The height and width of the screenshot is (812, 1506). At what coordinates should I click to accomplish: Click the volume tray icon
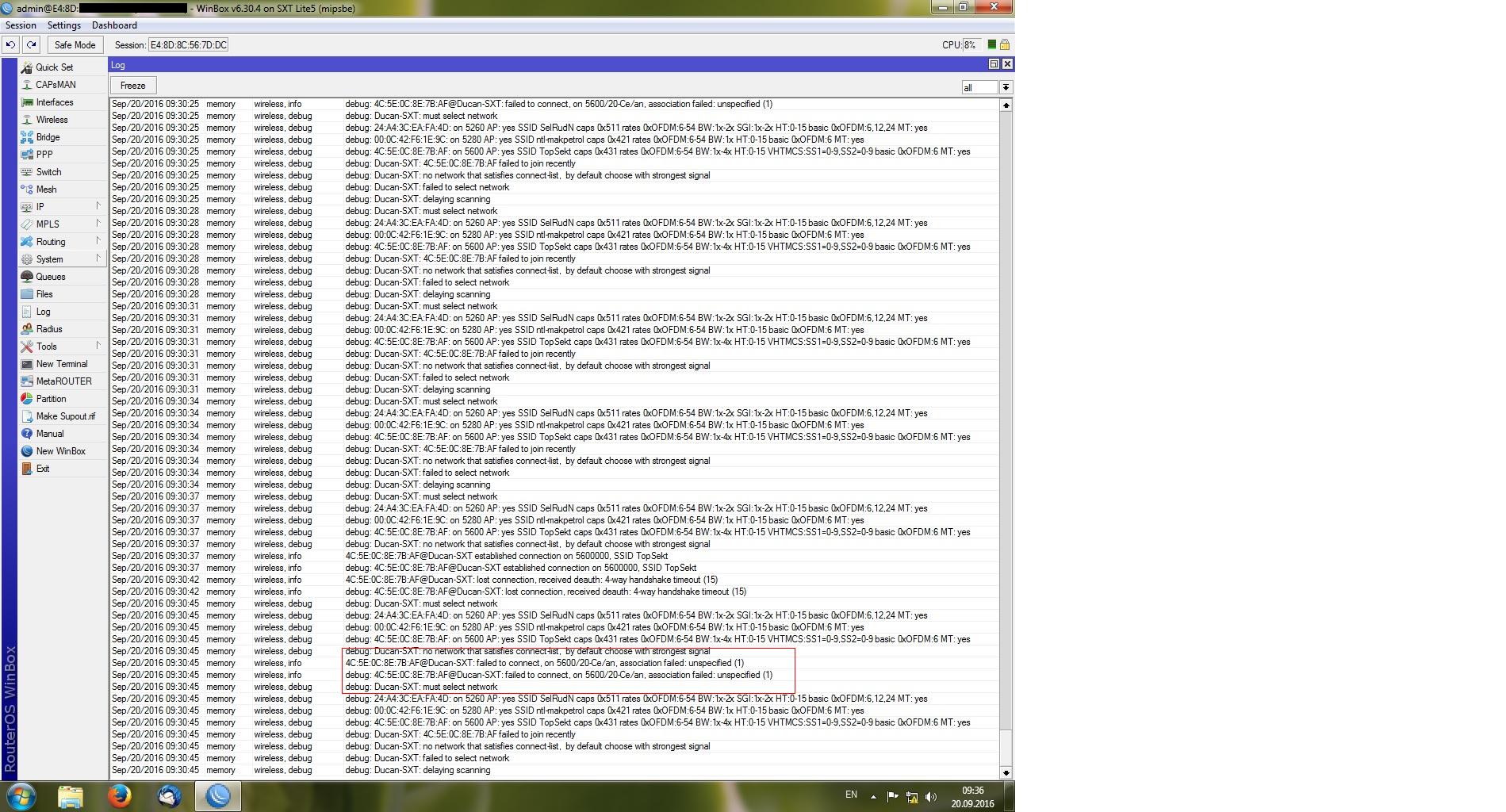click(x=931, y=797)
